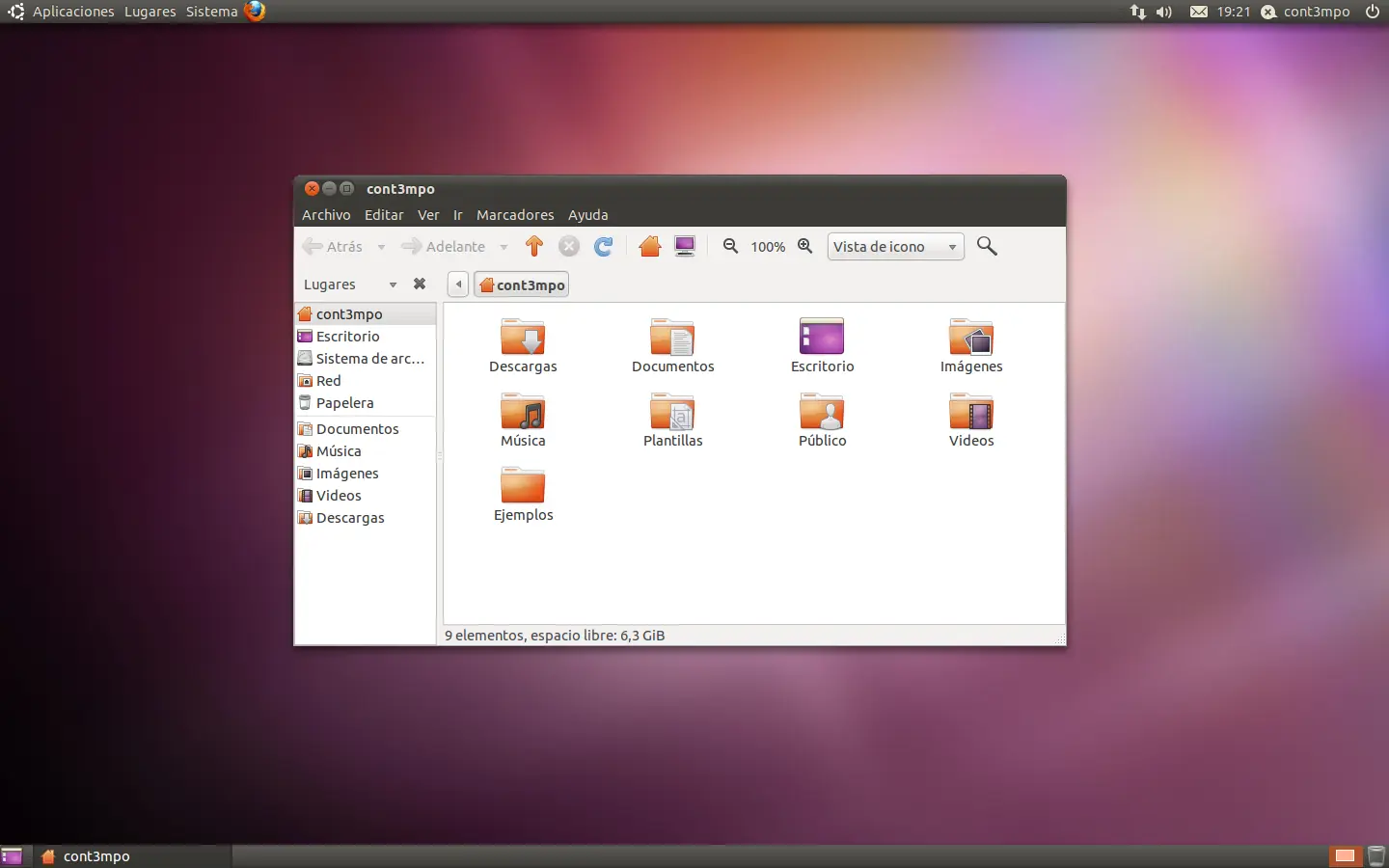Select Sistema de arc... in the sidebar
Screen dimensions: 1389x868
point(366,359)
